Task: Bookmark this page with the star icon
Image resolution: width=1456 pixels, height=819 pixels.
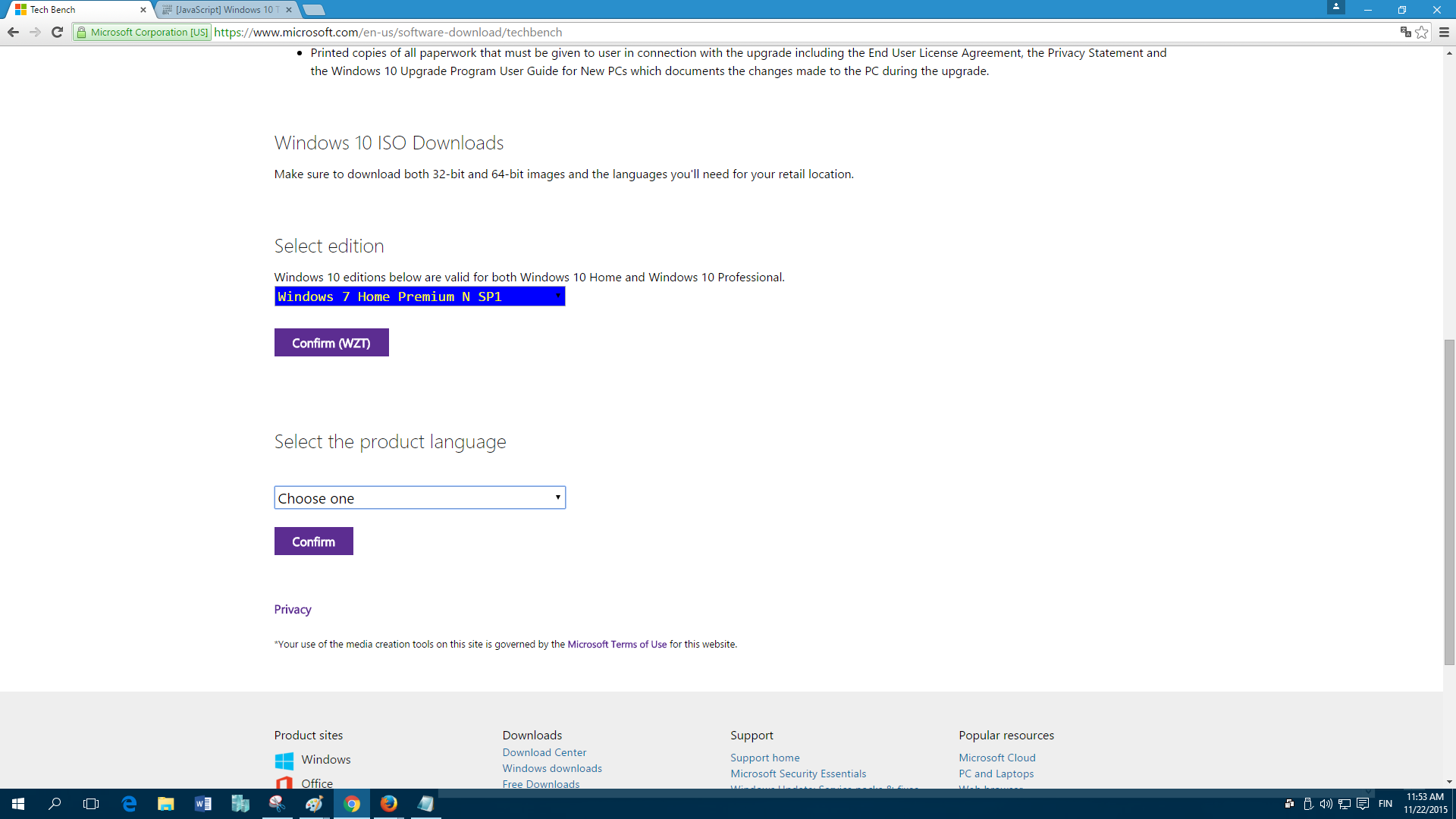Action: pos(1422,32)
